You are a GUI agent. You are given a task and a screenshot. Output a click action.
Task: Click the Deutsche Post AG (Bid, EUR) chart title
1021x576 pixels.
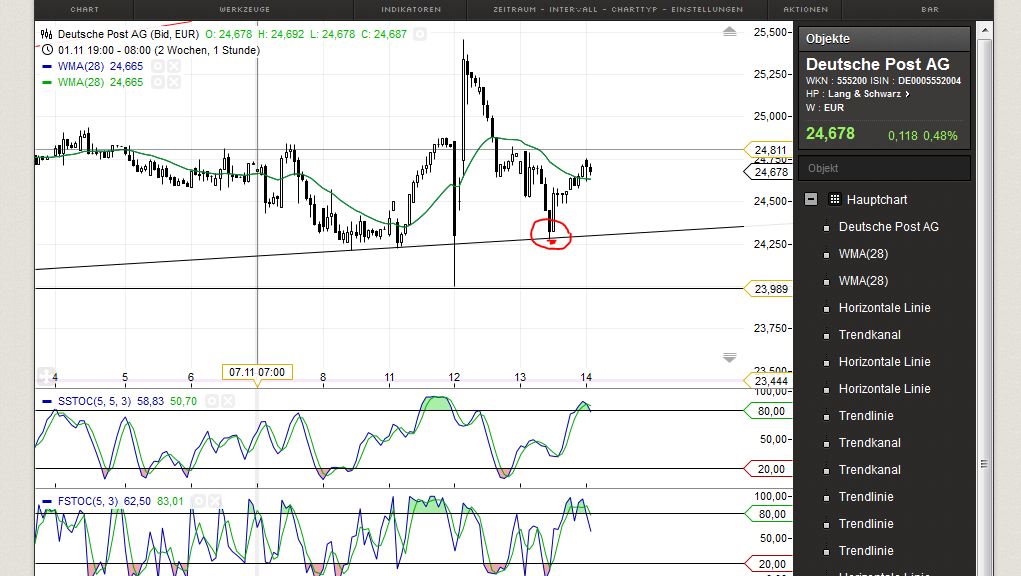(128, 34)
